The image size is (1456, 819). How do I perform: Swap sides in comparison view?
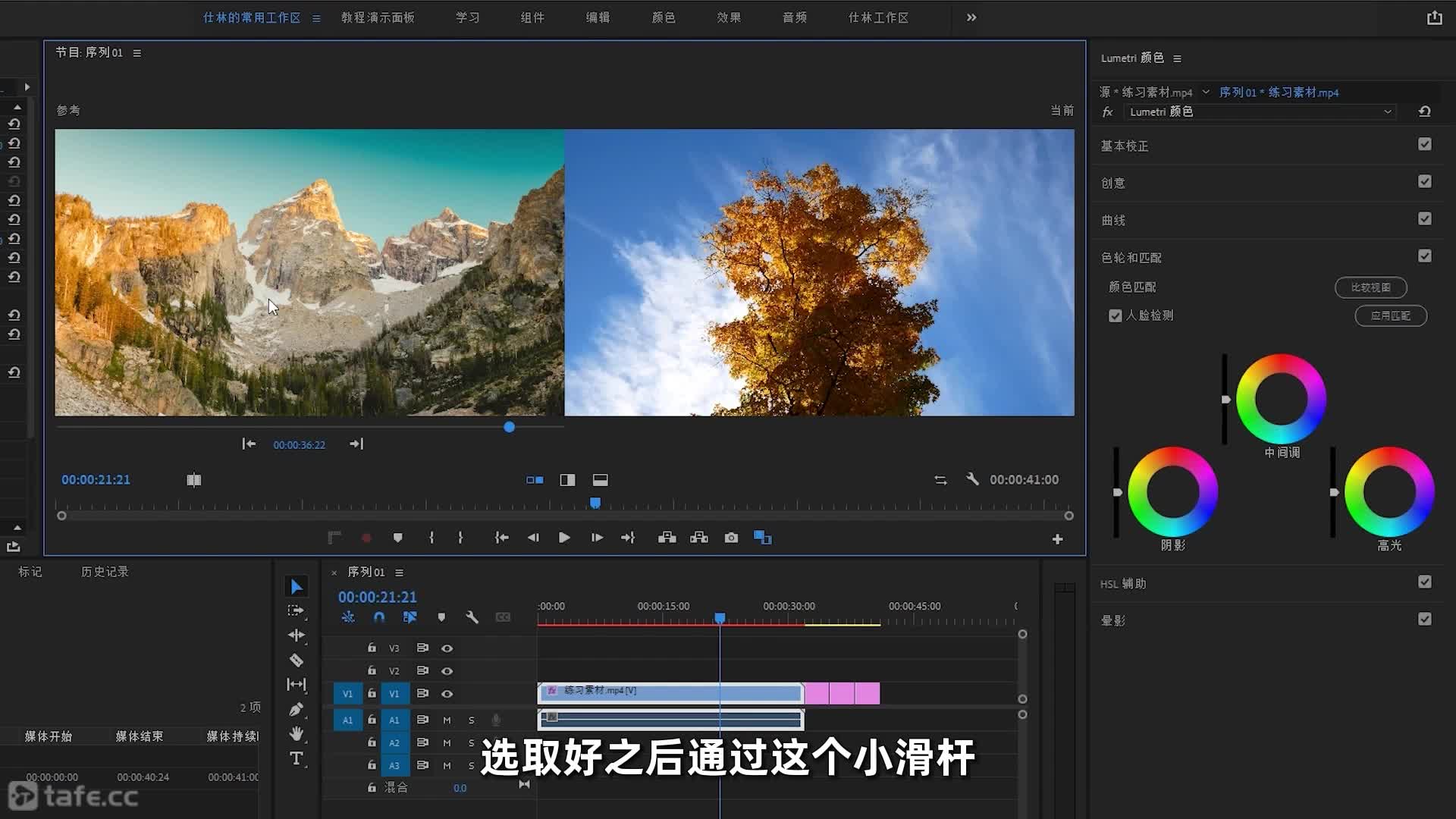[x=940, y=480]
